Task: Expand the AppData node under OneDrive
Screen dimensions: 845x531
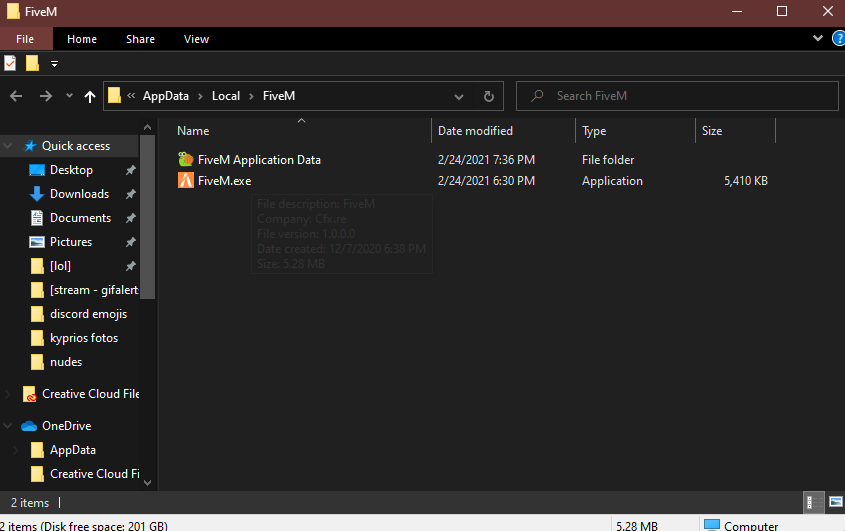Action: pyautogui.click(x=16, y=450)
